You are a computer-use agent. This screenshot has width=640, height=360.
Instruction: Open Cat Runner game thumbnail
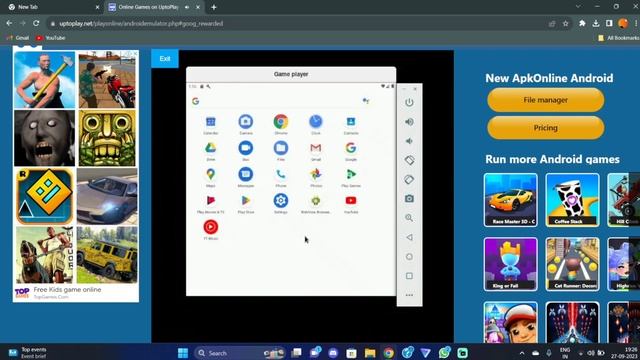tap(572, 264)
